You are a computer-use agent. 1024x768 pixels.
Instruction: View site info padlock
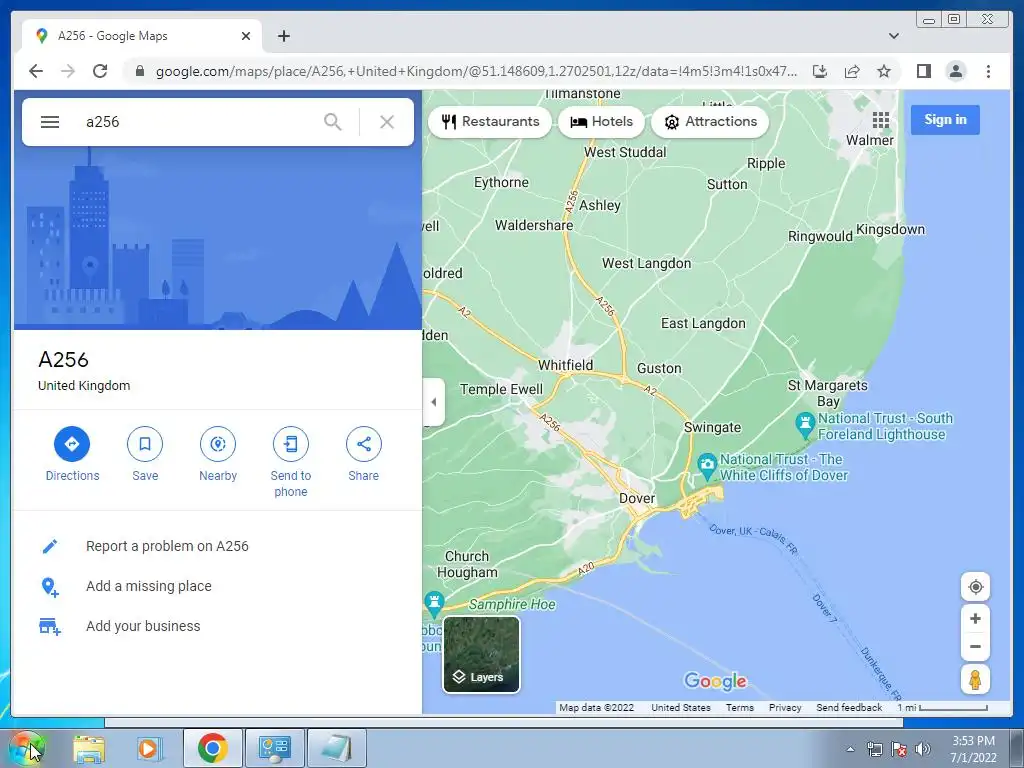pos(139,71)
